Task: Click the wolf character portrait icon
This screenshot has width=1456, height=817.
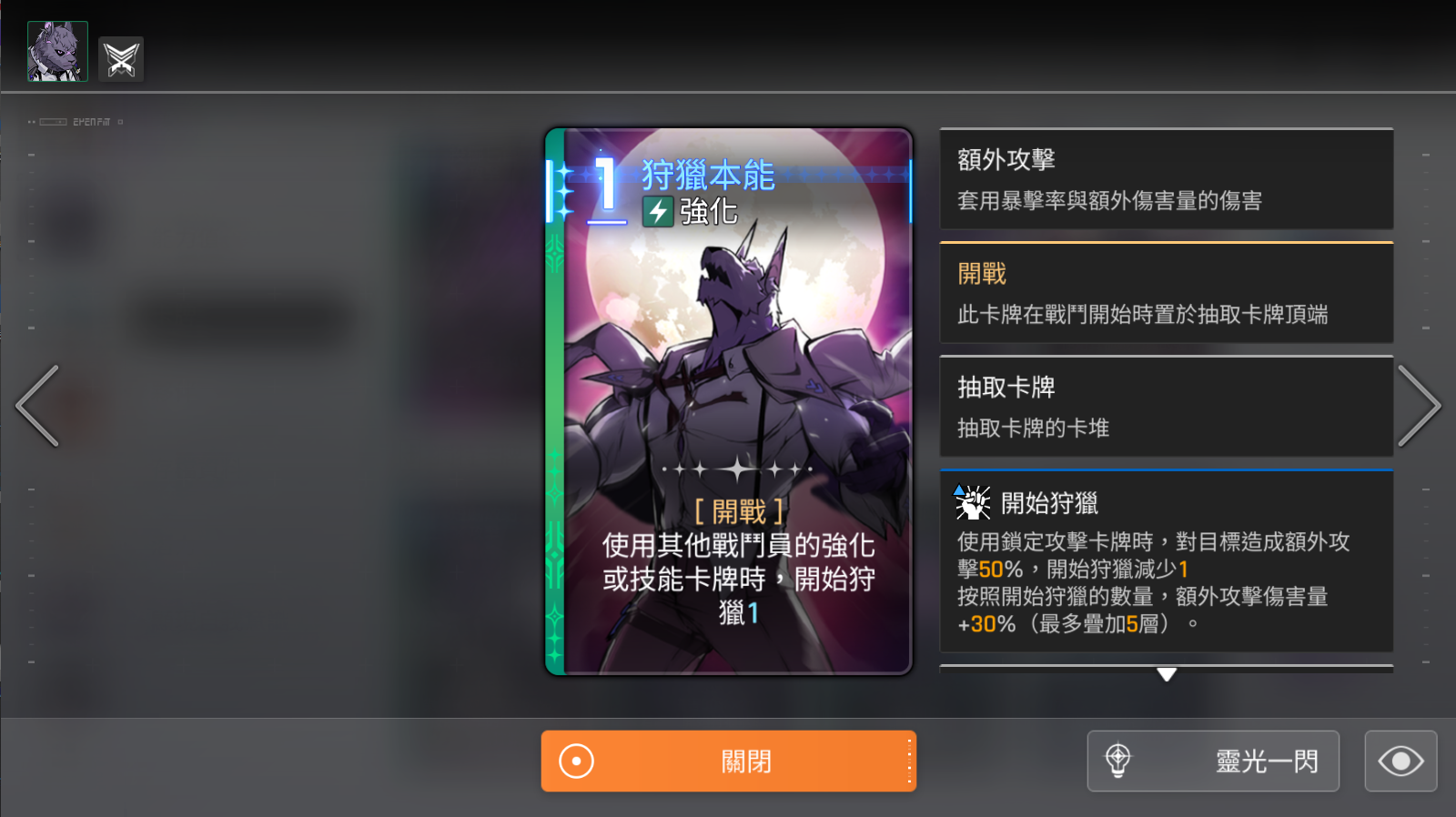Action: tap(57, 52)
